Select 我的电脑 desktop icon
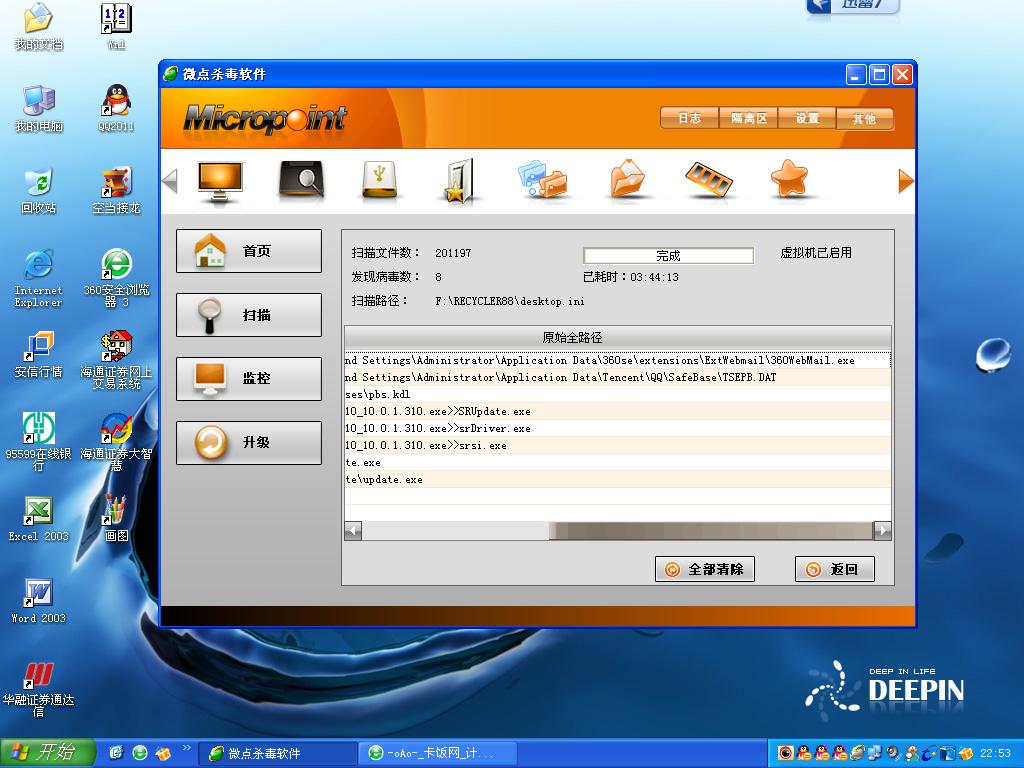Screen dimensions: 1024x768 point(39,108)
